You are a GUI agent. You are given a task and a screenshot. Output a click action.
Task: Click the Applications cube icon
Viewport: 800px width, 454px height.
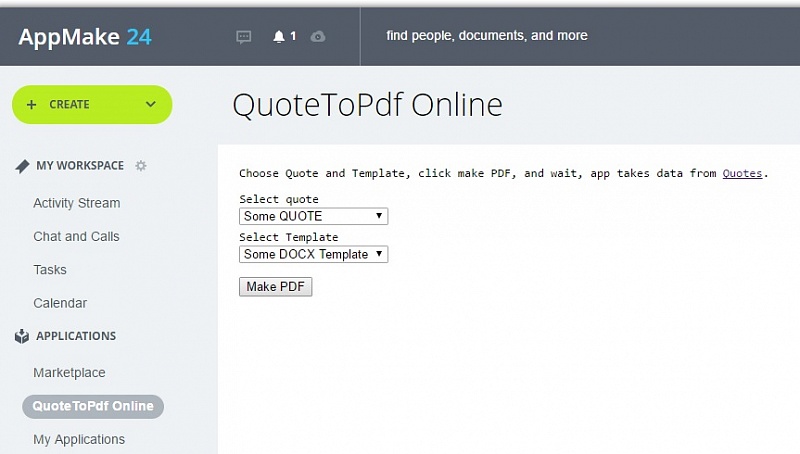[22, 336]
